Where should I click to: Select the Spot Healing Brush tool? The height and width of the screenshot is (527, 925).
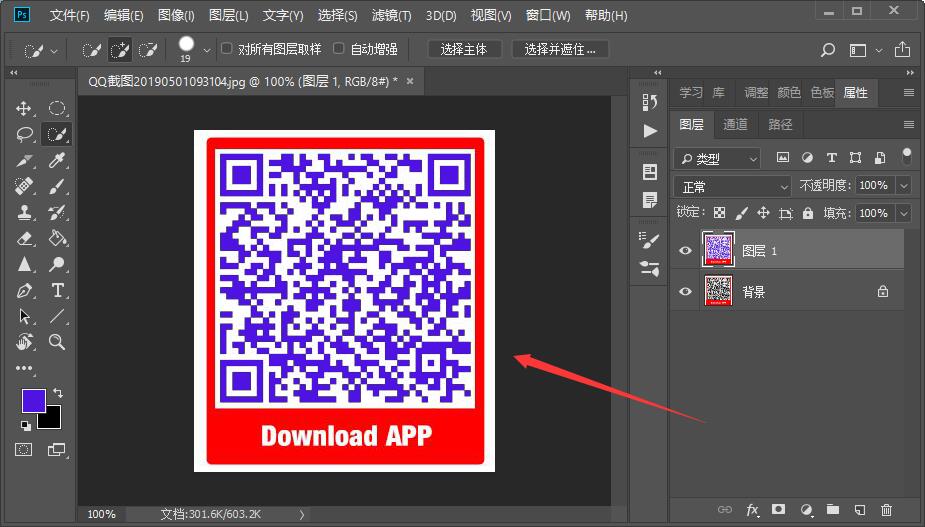(x=24, y=186)
